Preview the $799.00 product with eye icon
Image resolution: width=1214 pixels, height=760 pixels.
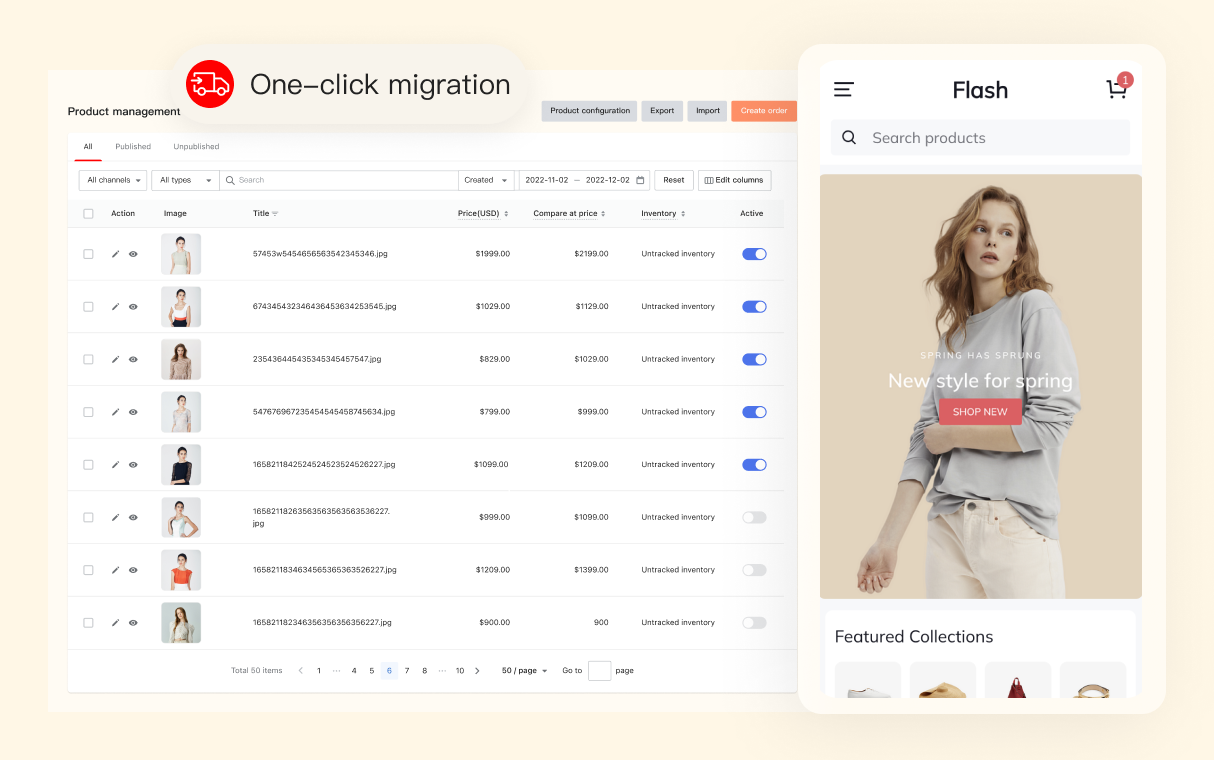click(x=133, y=412)
